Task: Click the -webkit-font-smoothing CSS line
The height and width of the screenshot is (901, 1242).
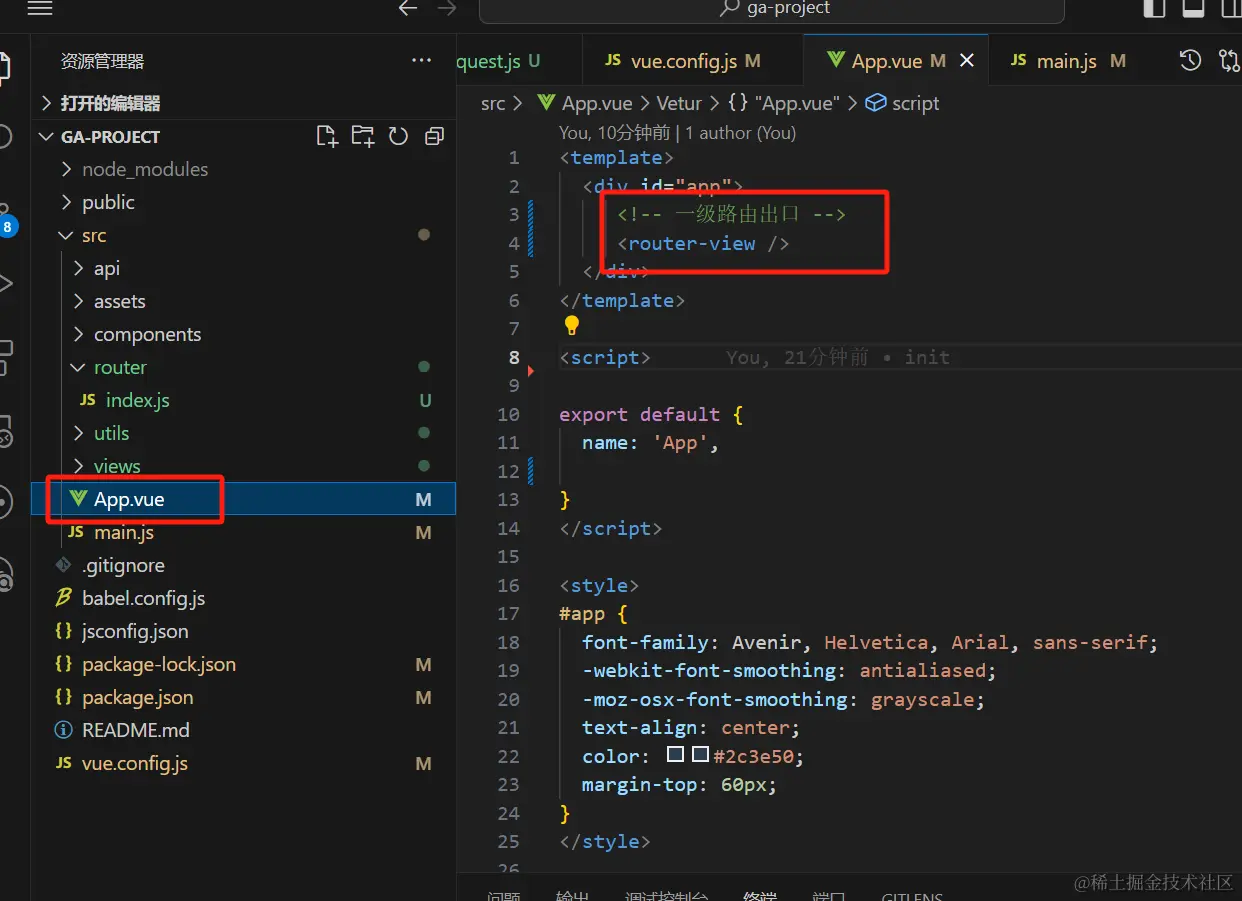Action: 789,670
